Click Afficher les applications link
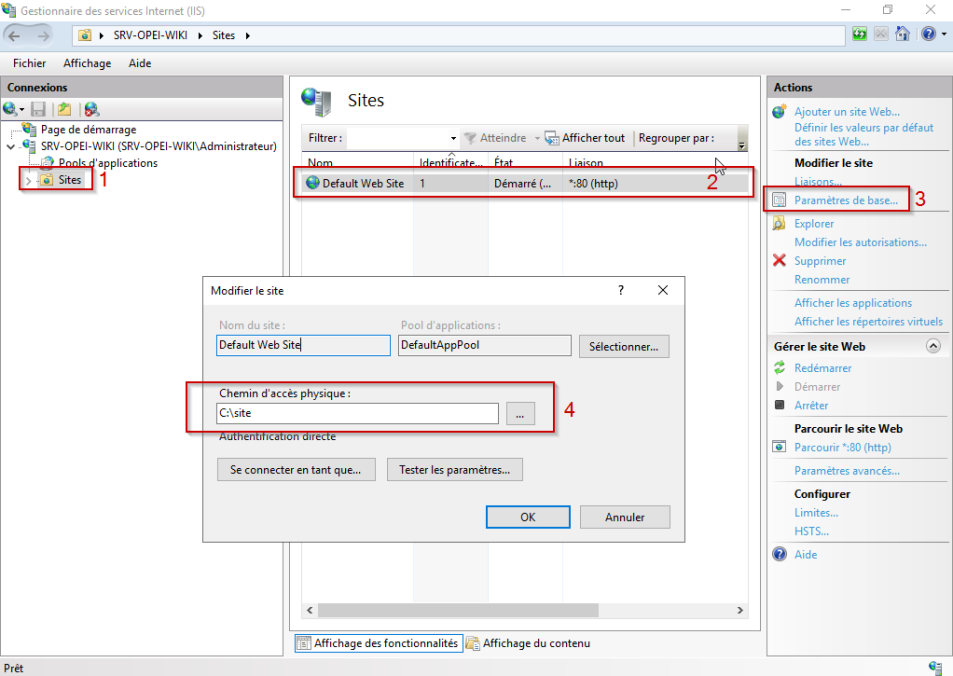 pyautogui.click(x=853, y=303)
